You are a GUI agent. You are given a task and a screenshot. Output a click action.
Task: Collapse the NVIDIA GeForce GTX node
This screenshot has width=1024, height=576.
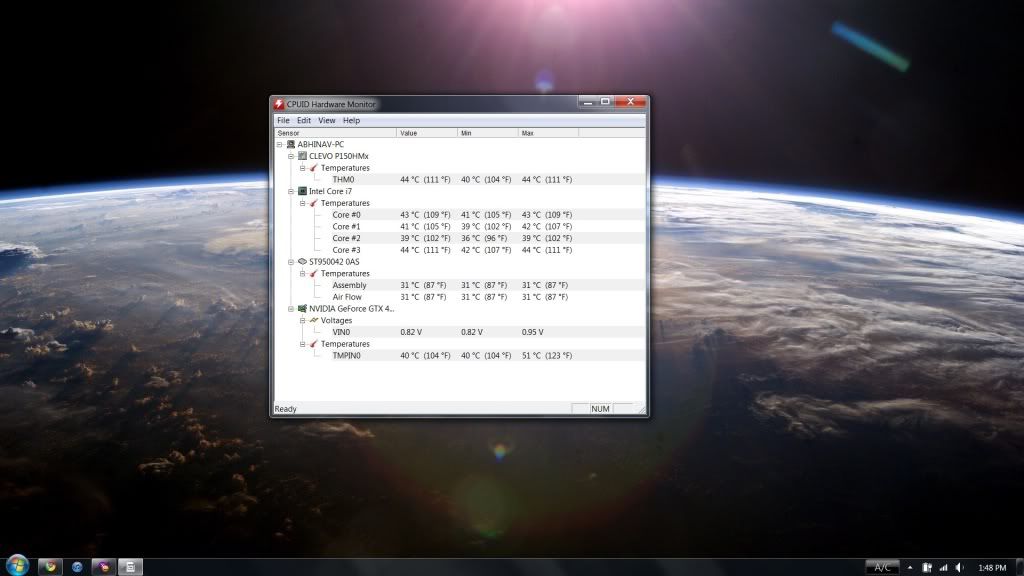(291, 309)
